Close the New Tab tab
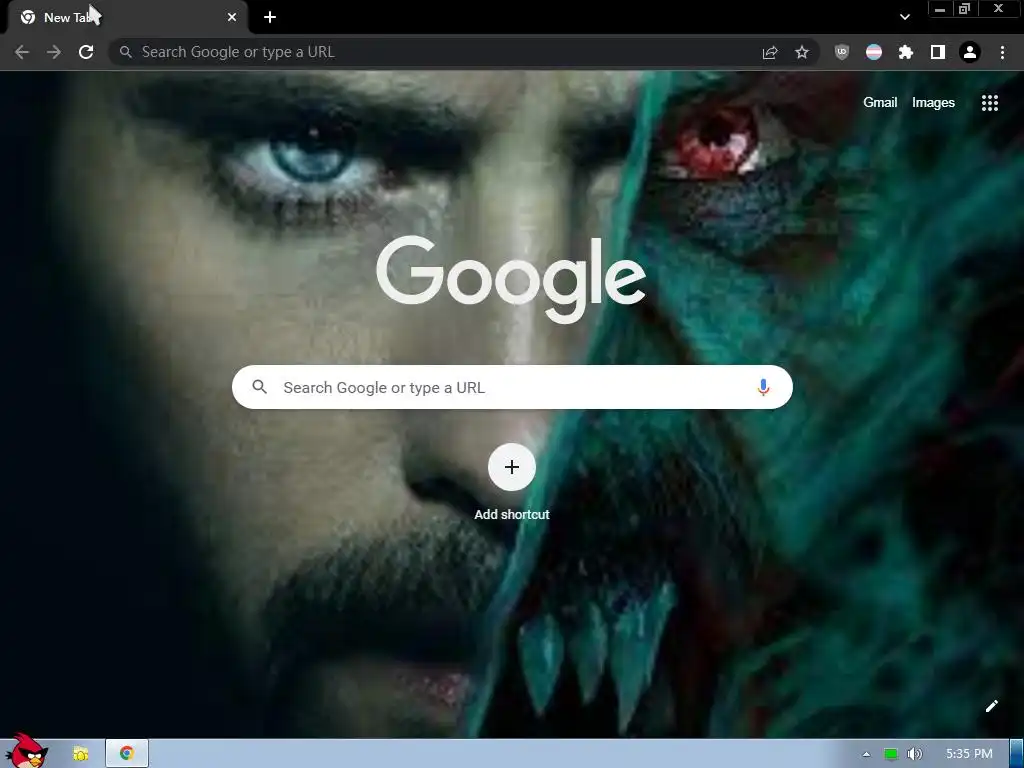 232,17
